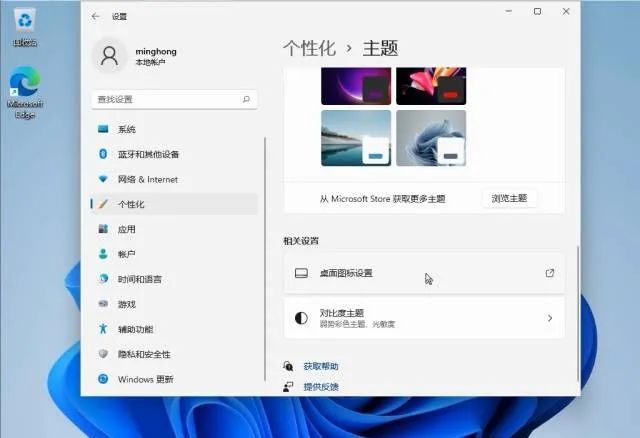Click the sidebar vertical scrollbar
The image size is (640, 438).
point(265,259)
